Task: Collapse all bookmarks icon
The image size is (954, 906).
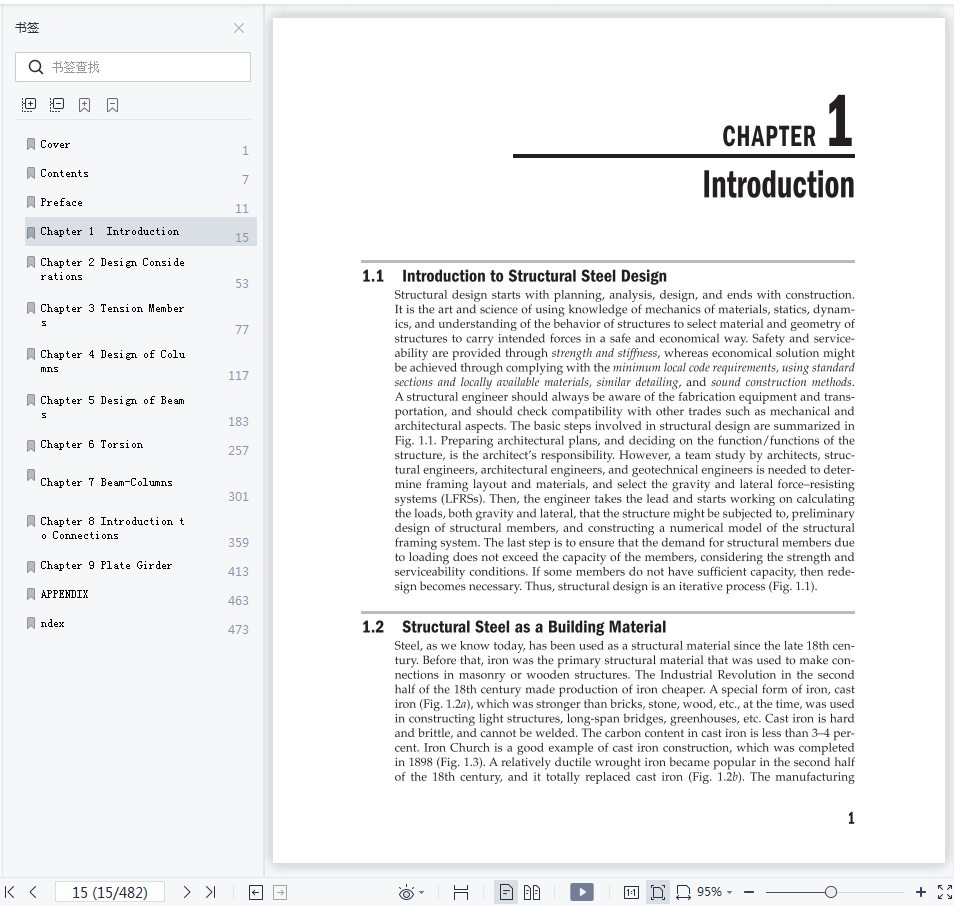Action: (x=57, y=105)
